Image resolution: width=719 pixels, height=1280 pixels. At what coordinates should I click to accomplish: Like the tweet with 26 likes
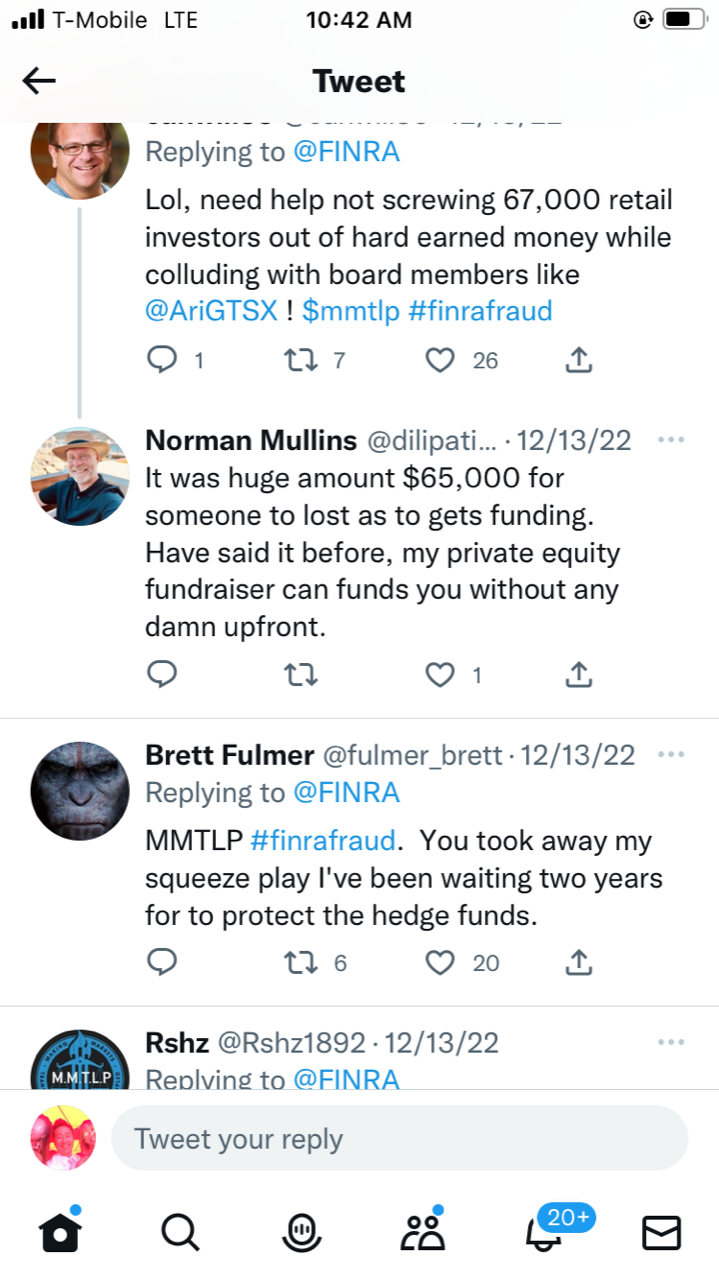[440, 360]
